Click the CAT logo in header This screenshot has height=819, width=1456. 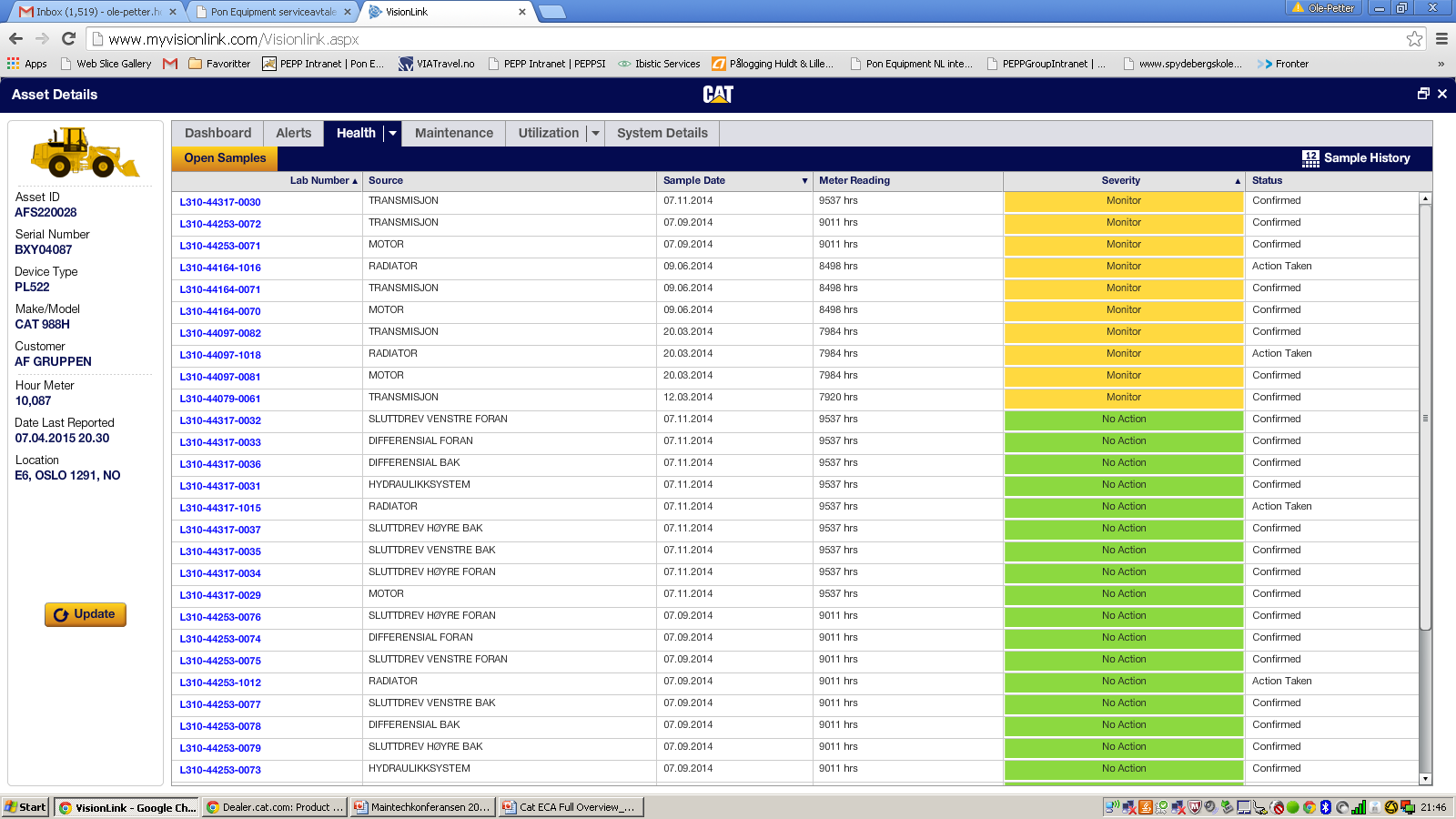click(718, 94)
